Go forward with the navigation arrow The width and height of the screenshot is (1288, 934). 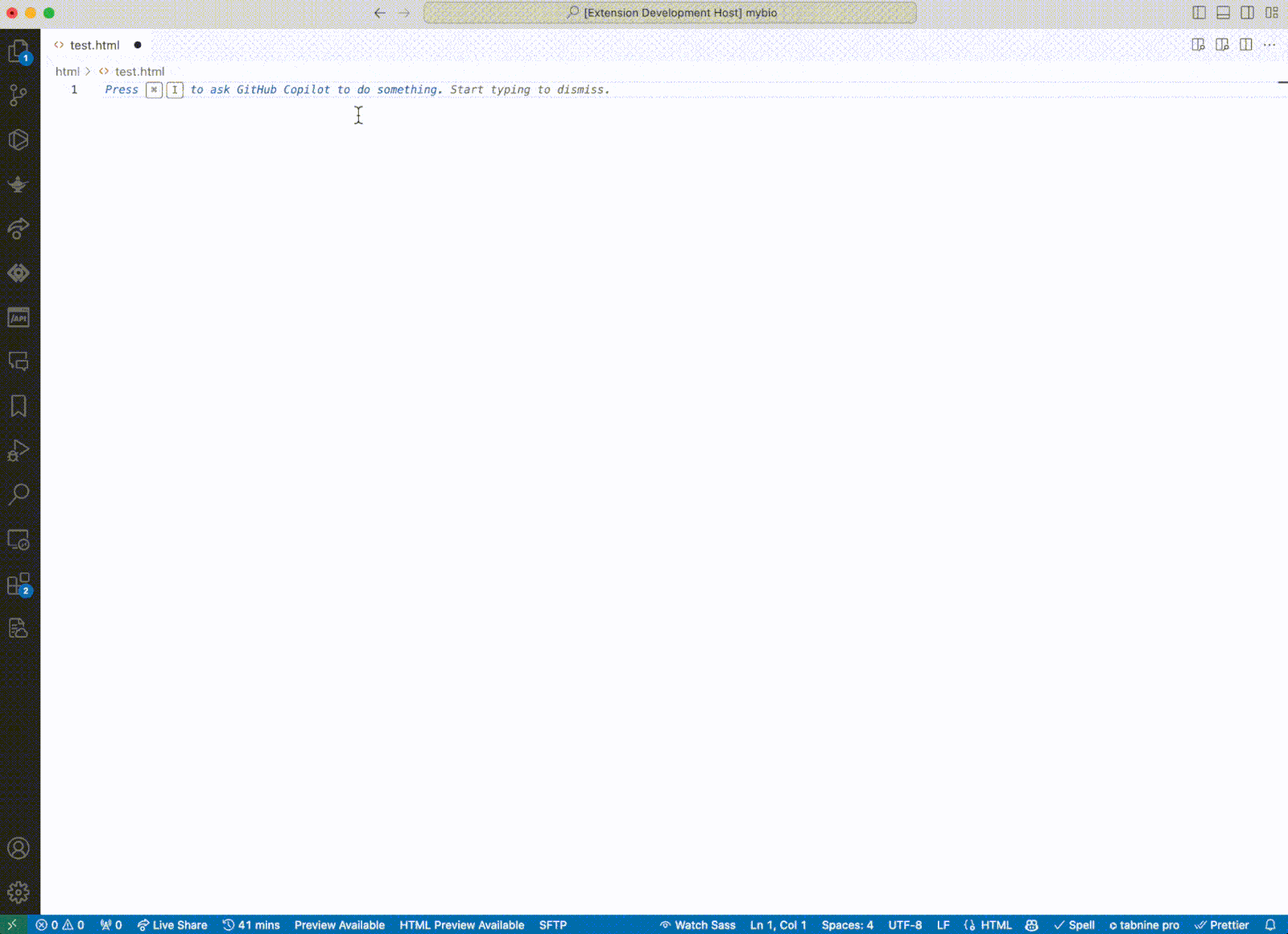click(404, 13)
